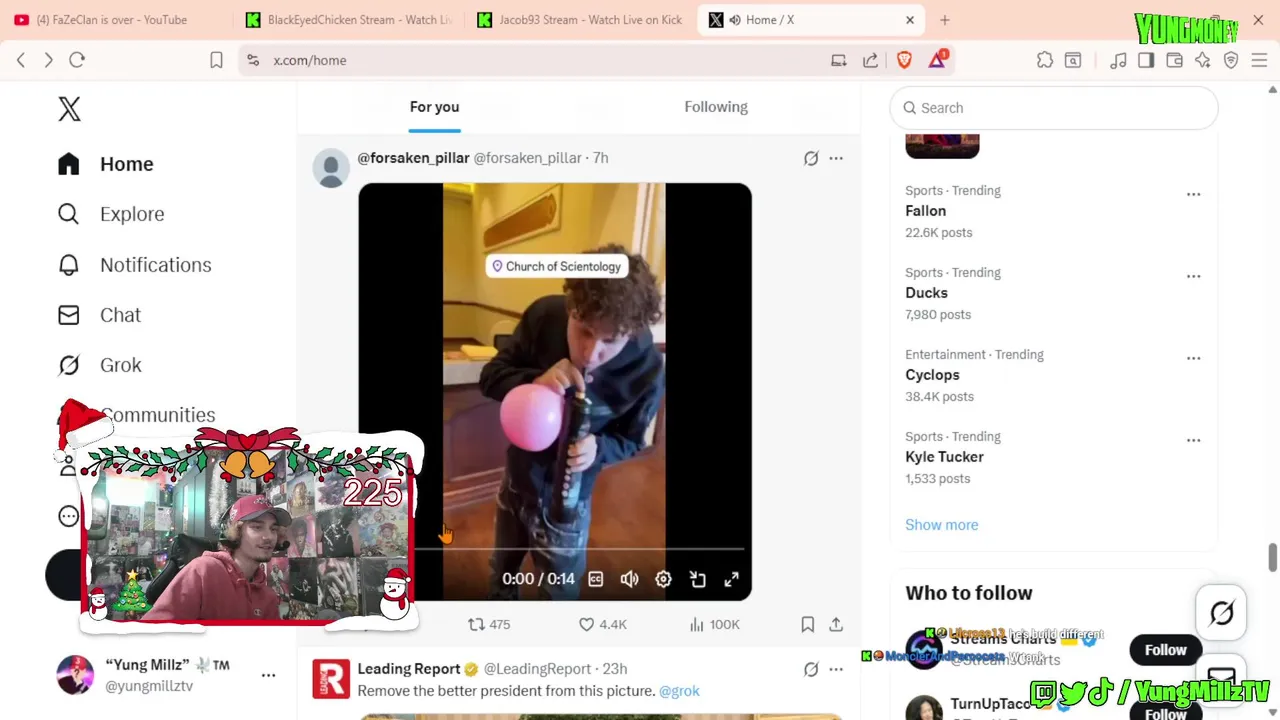Click the Leading Report avatar
Image resolution: width=1280 pixels, height=720 pixels.
(331, 679)
